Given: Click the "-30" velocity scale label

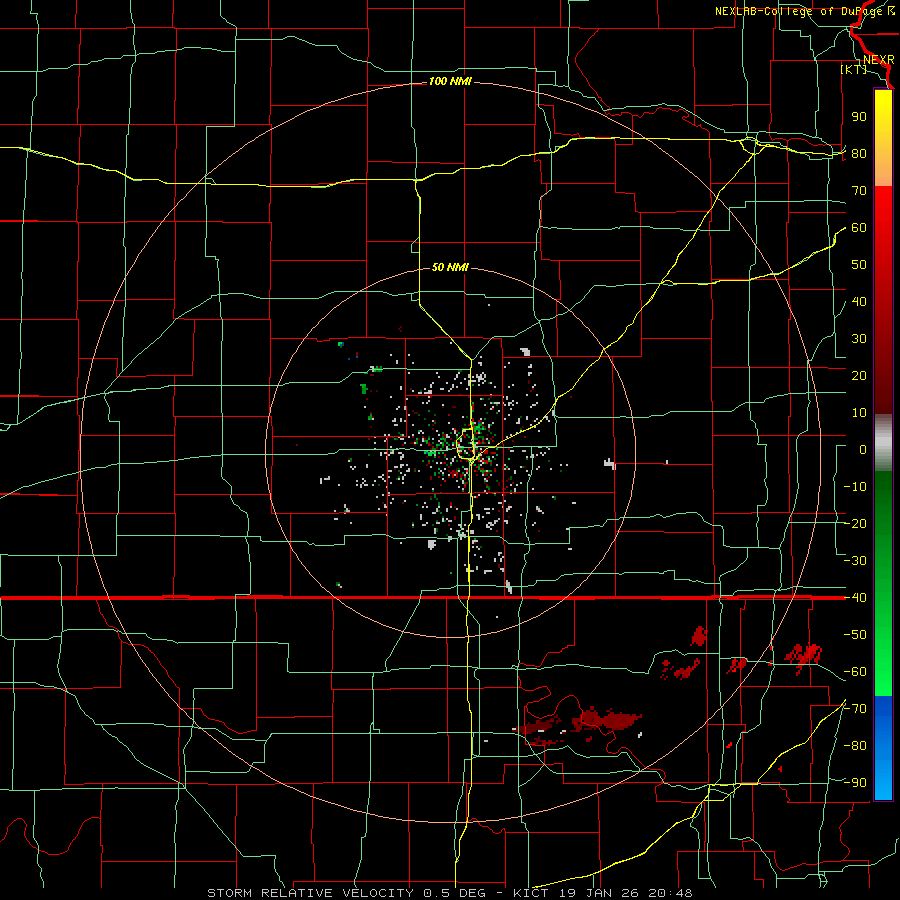Looking at the screenshot, I should pos(855,561).
